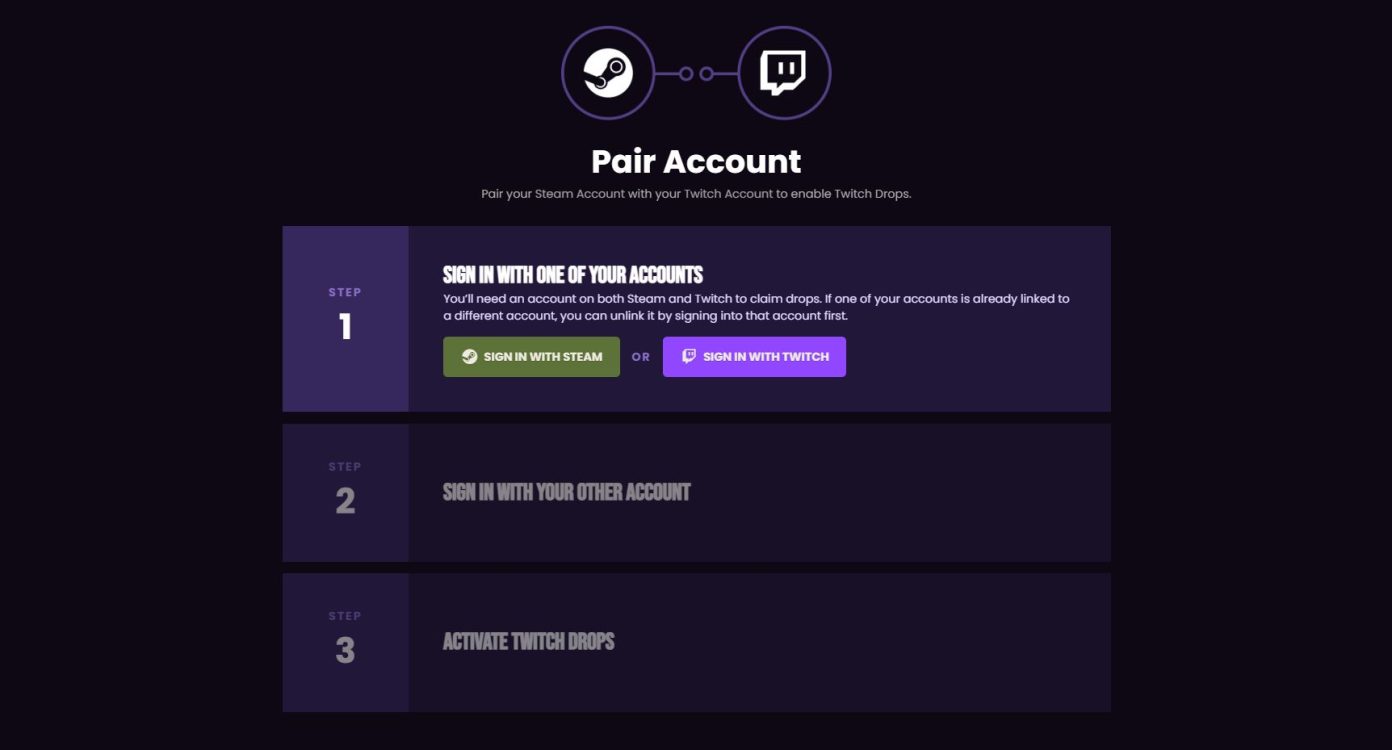Image resolution: width=1392 pixels, height=750 pixels.
Task: Click the Step 2 number label
Action: (346, 502)
